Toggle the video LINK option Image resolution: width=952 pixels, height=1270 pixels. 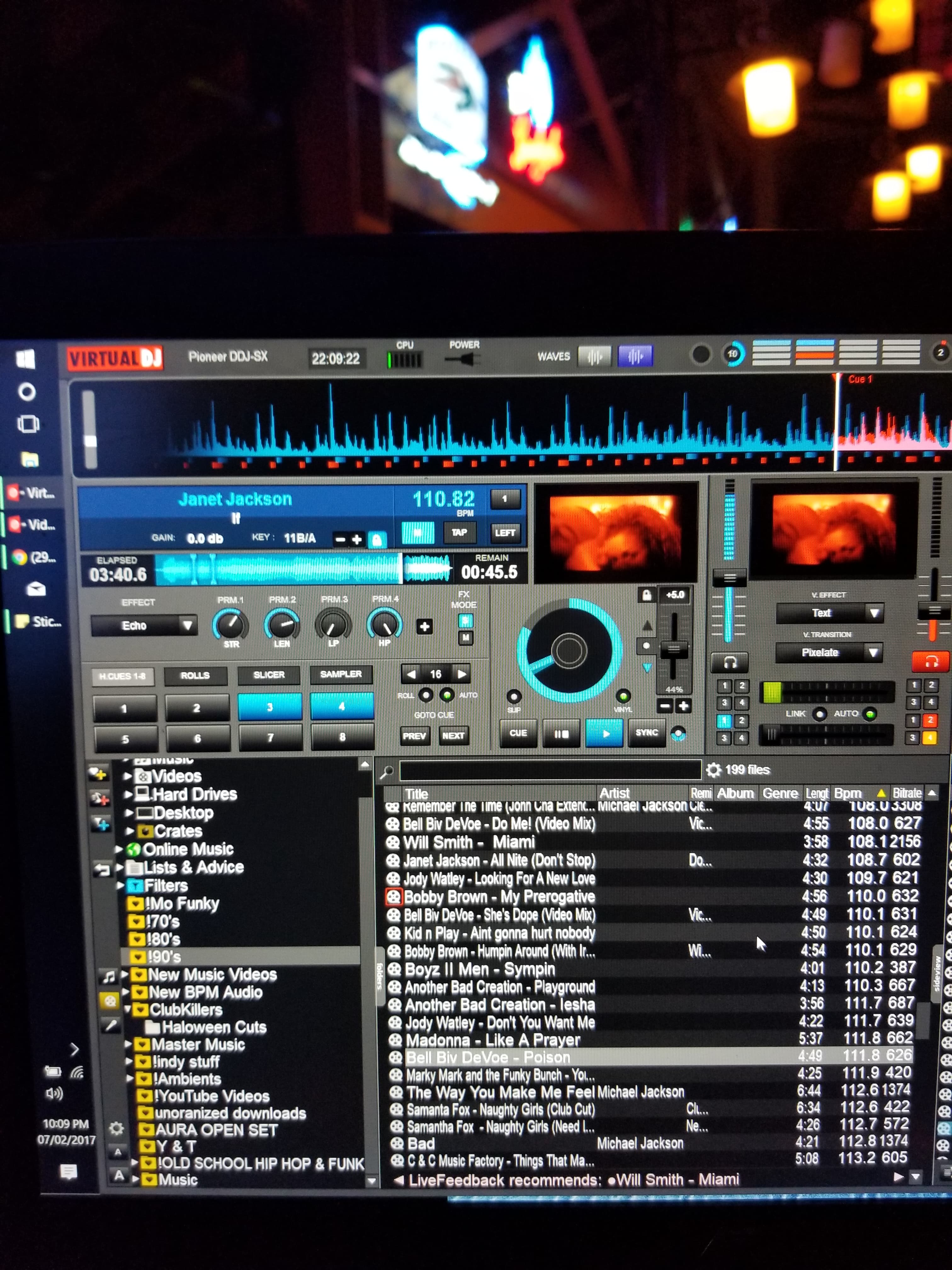point(820,714)
